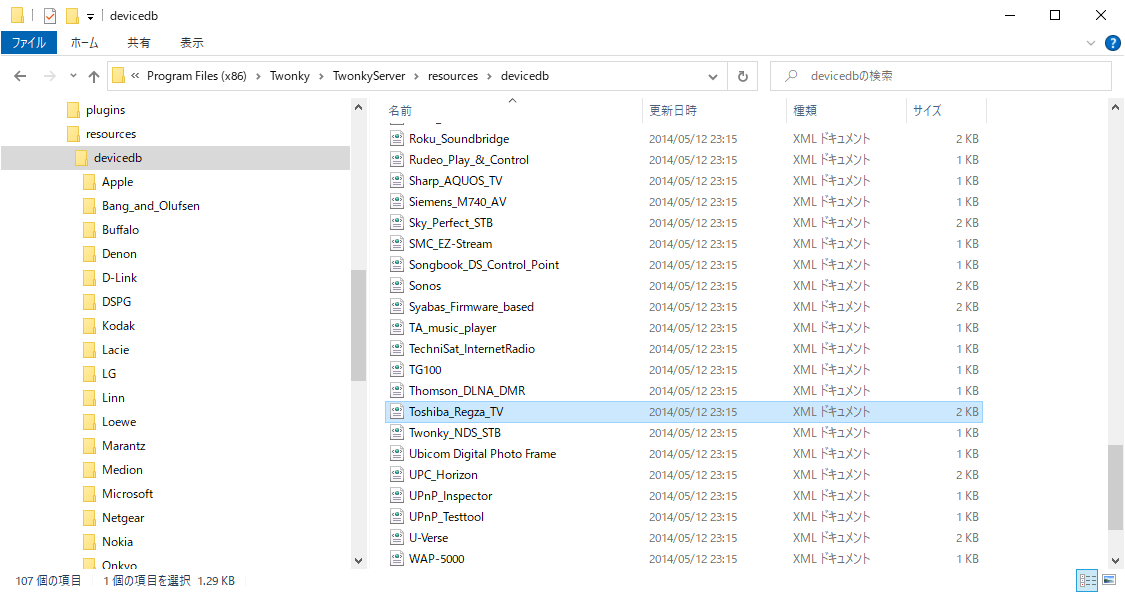Click resources breadcrumb in address bar
Image resolution: width=1125 pixels, height=593 pixels.
pyautogui.click(x=453, y=76)
